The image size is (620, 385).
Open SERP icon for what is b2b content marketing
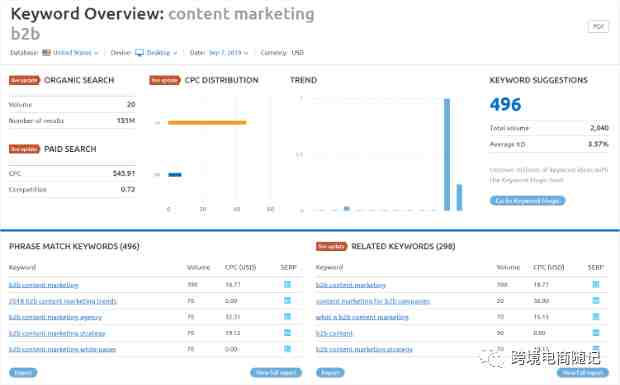coord(596,317)
